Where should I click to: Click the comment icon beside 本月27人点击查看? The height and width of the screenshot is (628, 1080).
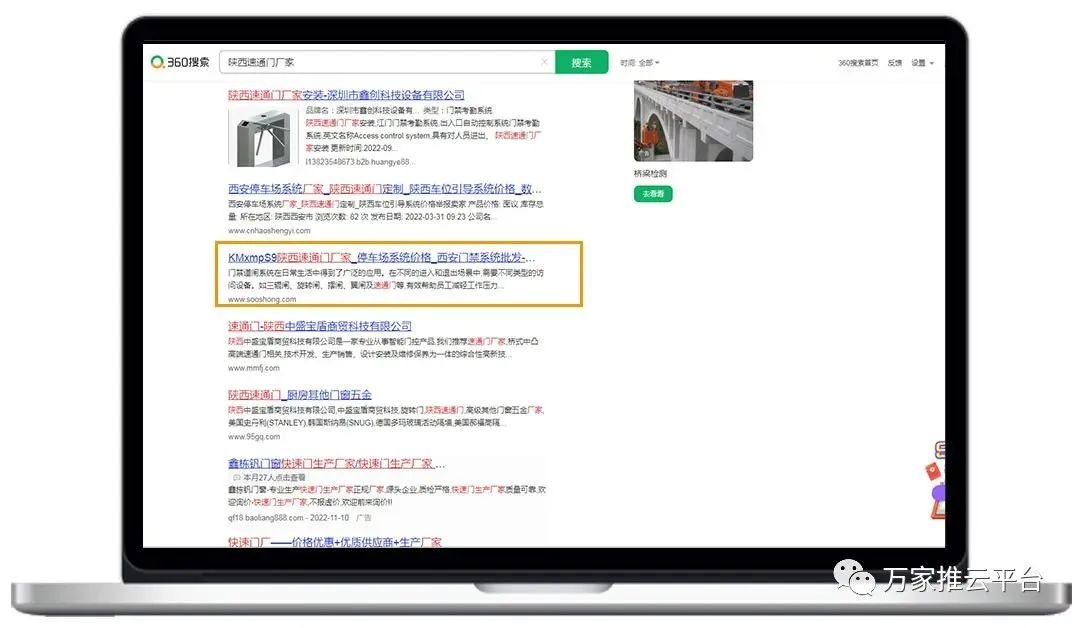(236, 477)
